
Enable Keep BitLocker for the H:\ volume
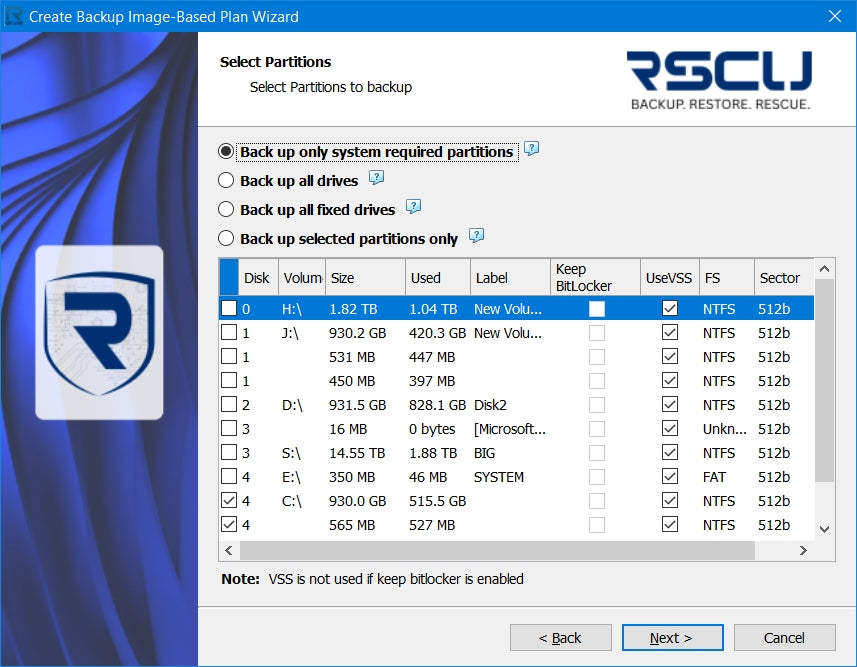(x=597, y=309)
